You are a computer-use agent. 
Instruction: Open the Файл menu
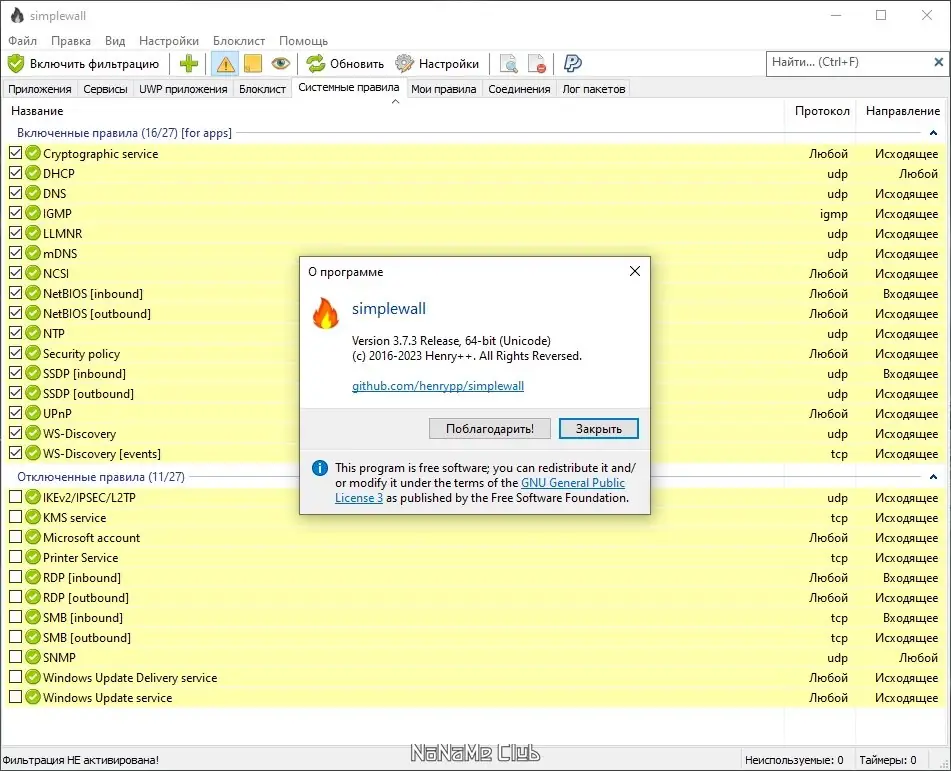[22, 41]
